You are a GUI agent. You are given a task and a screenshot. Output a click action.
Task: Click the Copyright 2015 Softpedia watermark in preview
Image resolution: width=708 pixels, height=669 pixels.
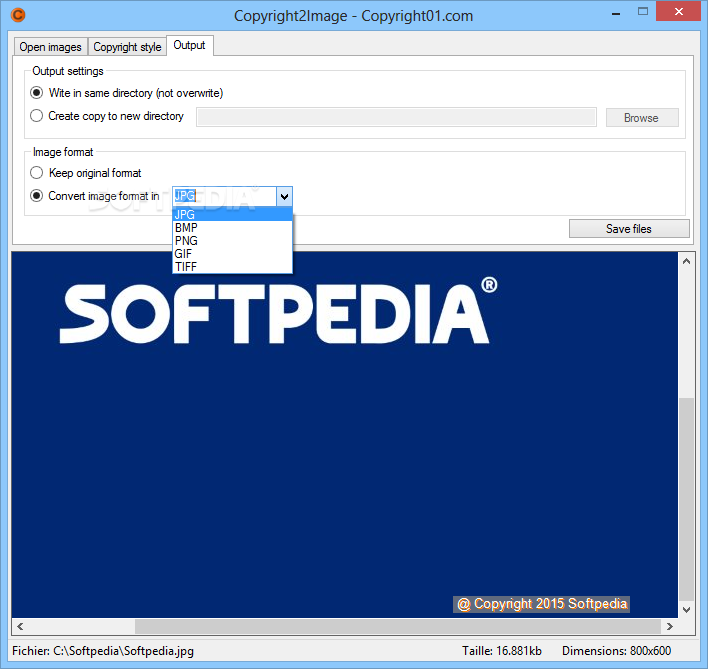point(541,604)
